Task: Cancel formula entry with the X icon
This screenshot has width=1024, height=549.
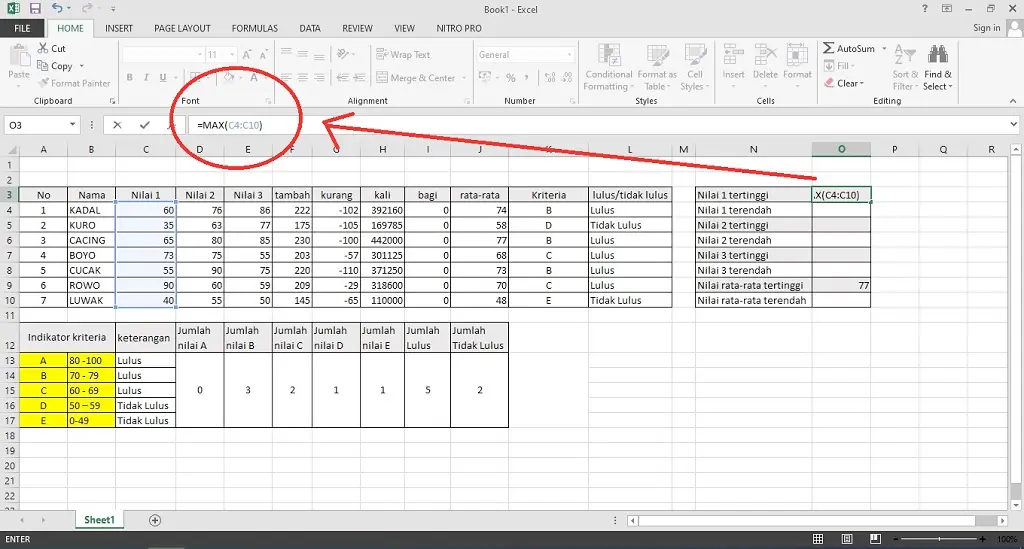Action: coord(117,125)
